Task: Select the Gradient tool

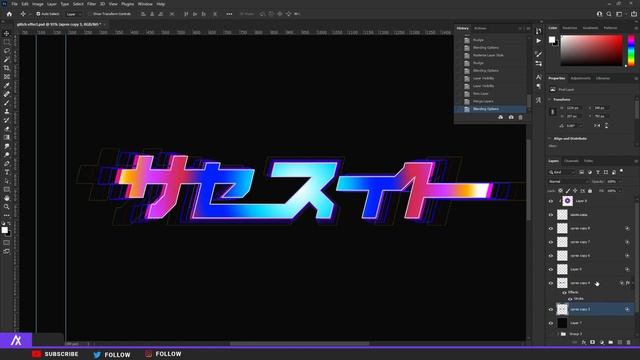Action: (7, 138)
